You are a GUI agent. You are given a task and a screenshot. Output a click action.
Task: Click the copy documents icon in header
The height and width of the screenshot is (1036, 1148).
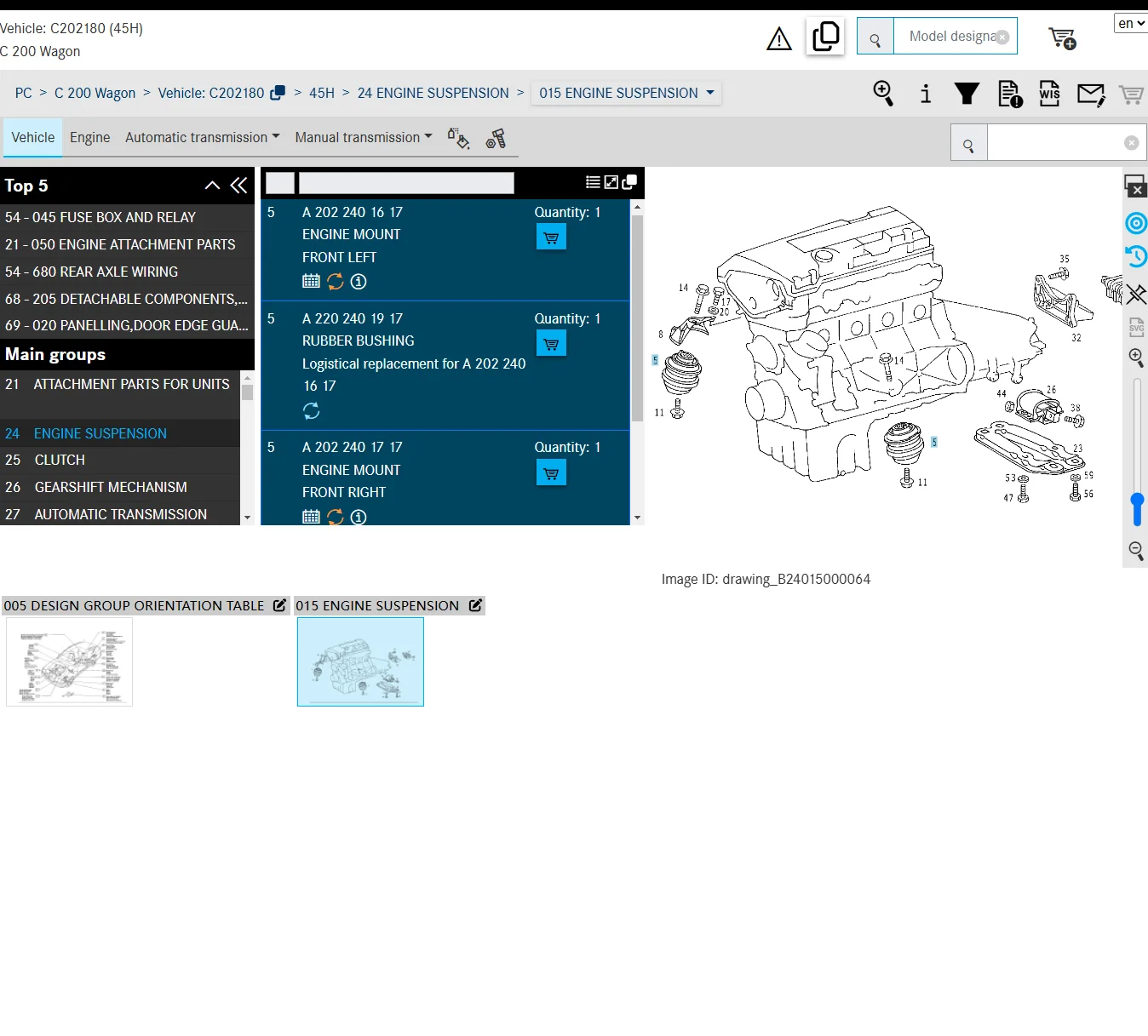825,36
